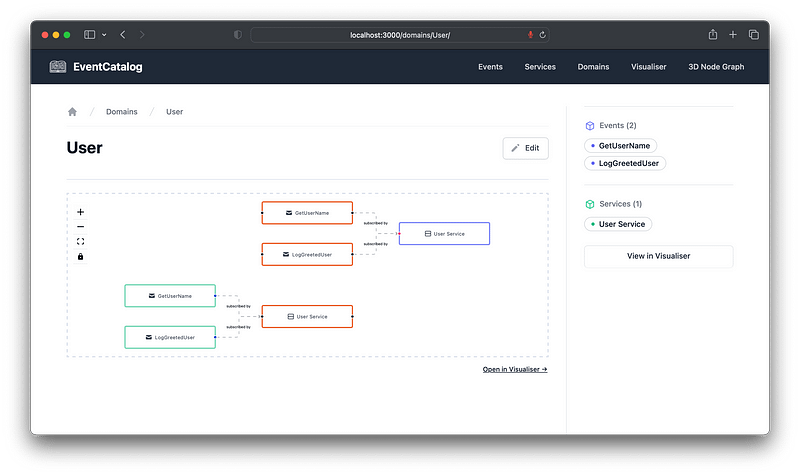Viewport: 800px width, 475px height.
Task: Click the localhost address bar
Action: (x=400, y=35)
